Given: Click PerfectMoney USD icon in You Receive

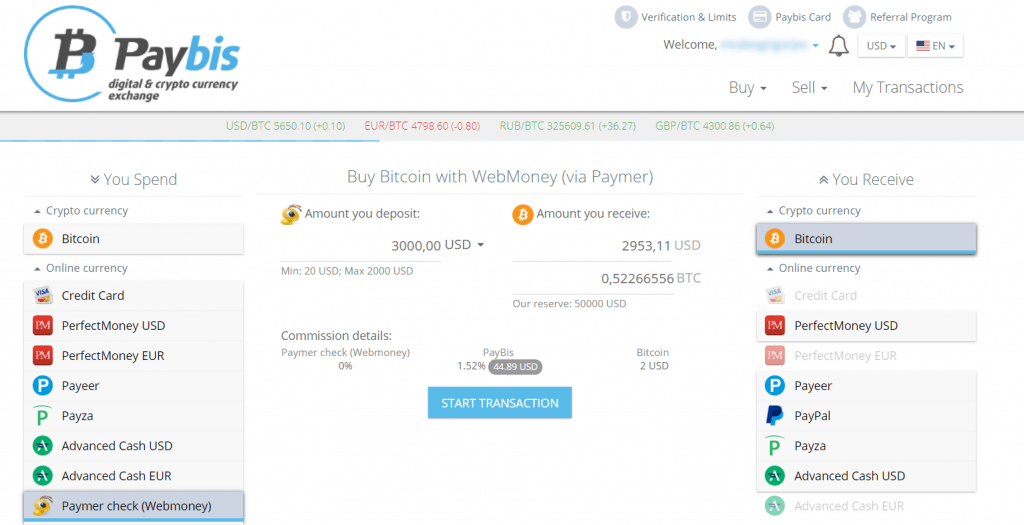Looking at the screenshot, I should 775,326.
